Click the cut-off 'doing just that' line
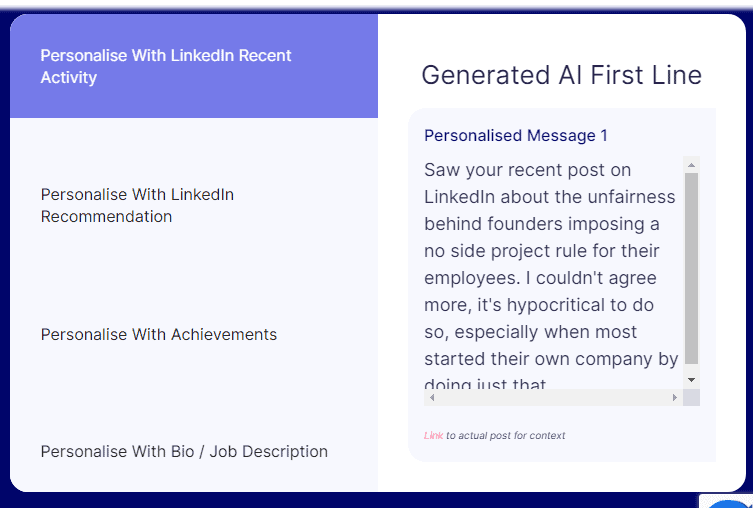Viewport: 753px width, 508px height. (485, 383)
